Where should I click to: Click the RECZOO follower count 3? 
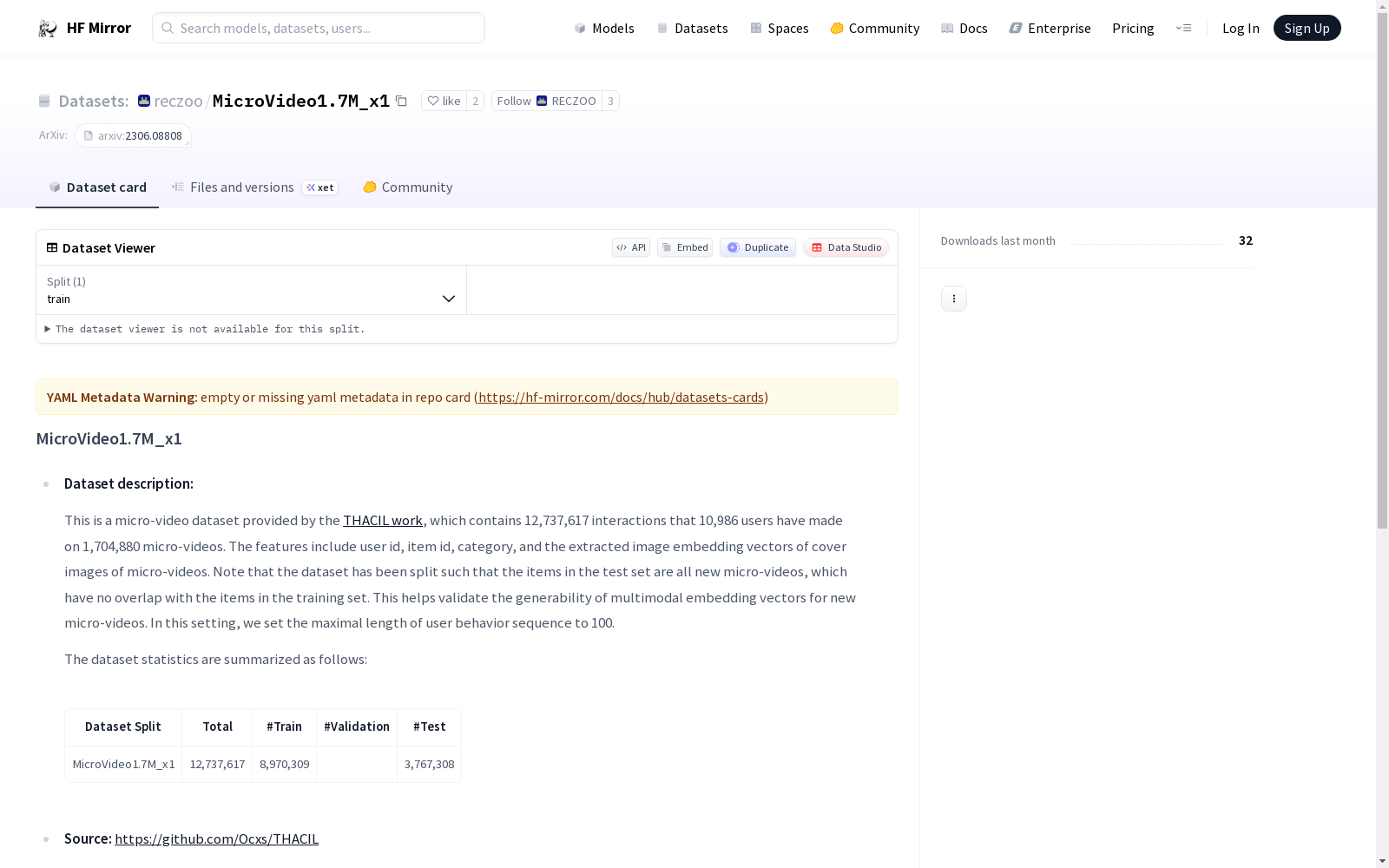click(610, 101)
